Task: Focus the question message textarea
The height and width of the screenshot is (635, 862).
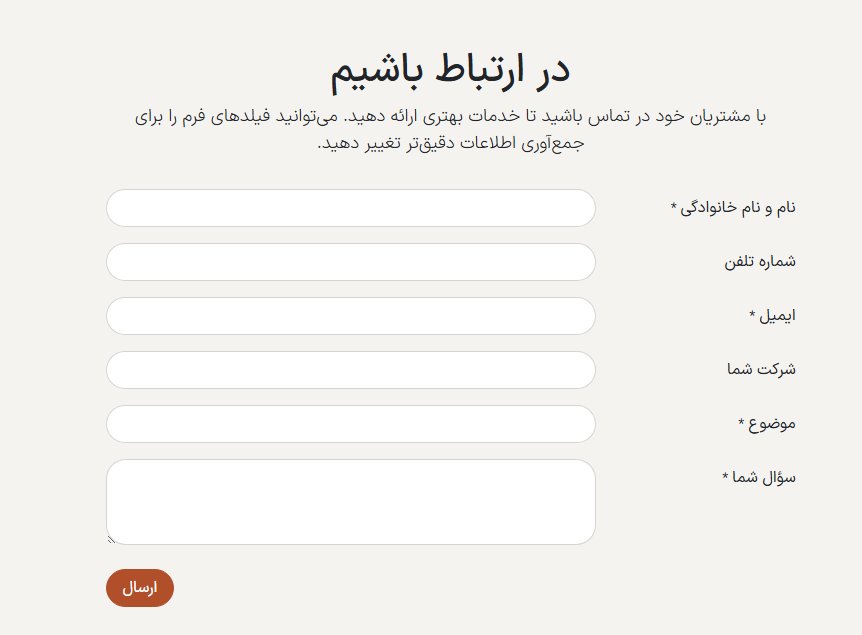Action: tap(350, 502)
